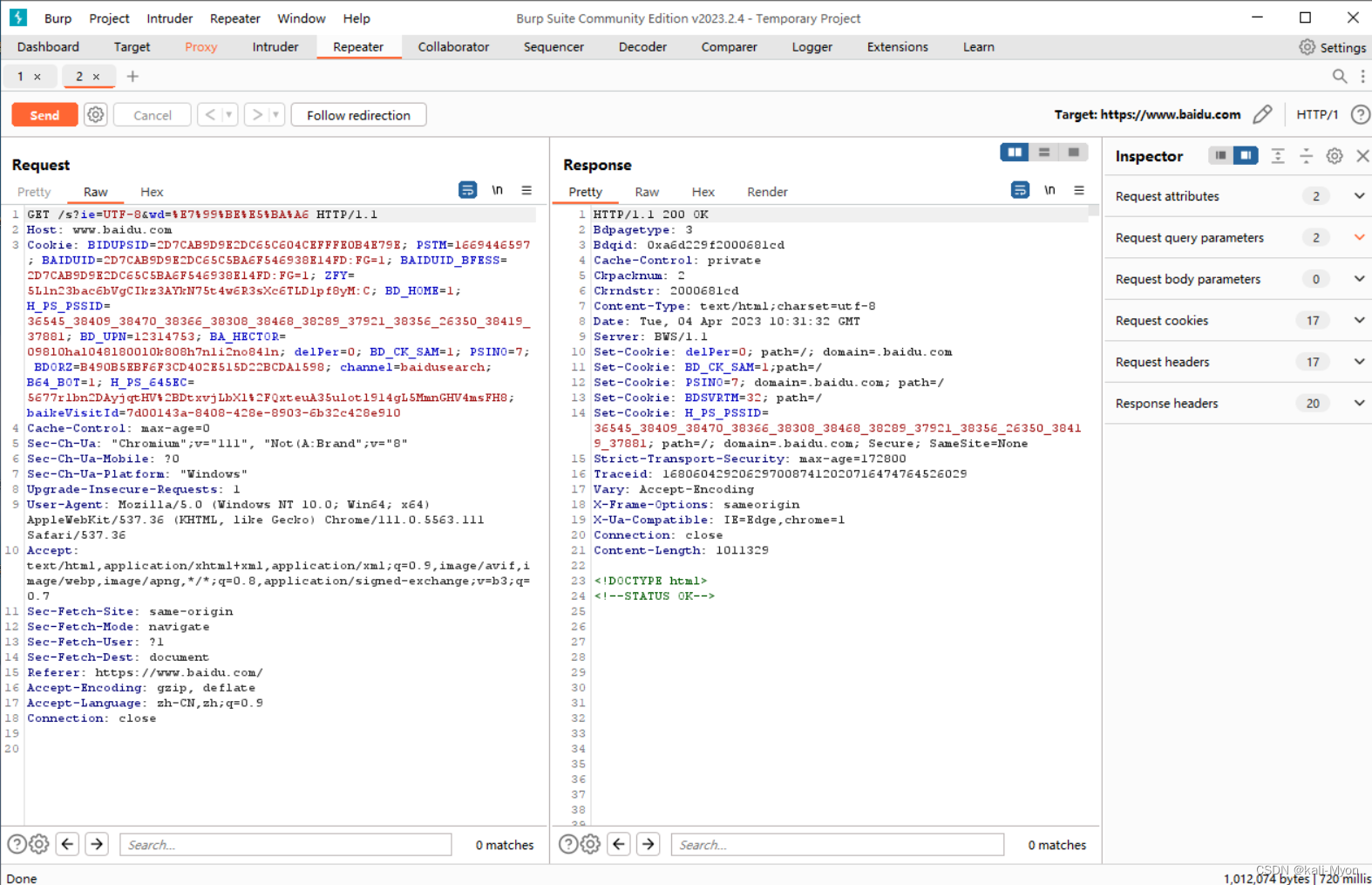The image size is (1372, 885).
Task: Open the Help menu
Action: (357, 18)
